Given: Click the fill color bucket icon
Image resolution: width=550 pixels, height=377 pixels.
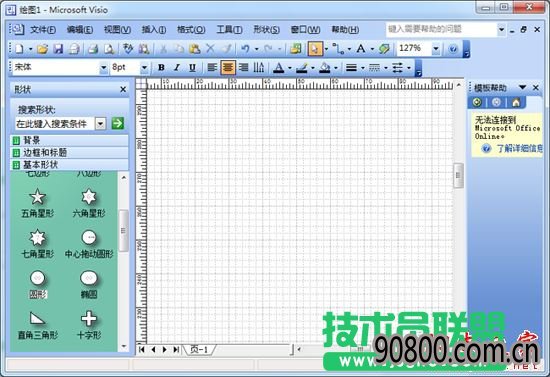Looking at the screenshot, I should pos(325,68).
